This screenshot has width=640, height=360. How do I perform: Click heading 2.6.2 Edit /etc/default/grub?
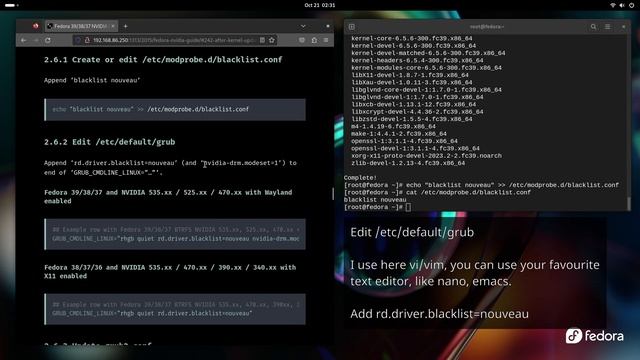click(x=109, y=142)
